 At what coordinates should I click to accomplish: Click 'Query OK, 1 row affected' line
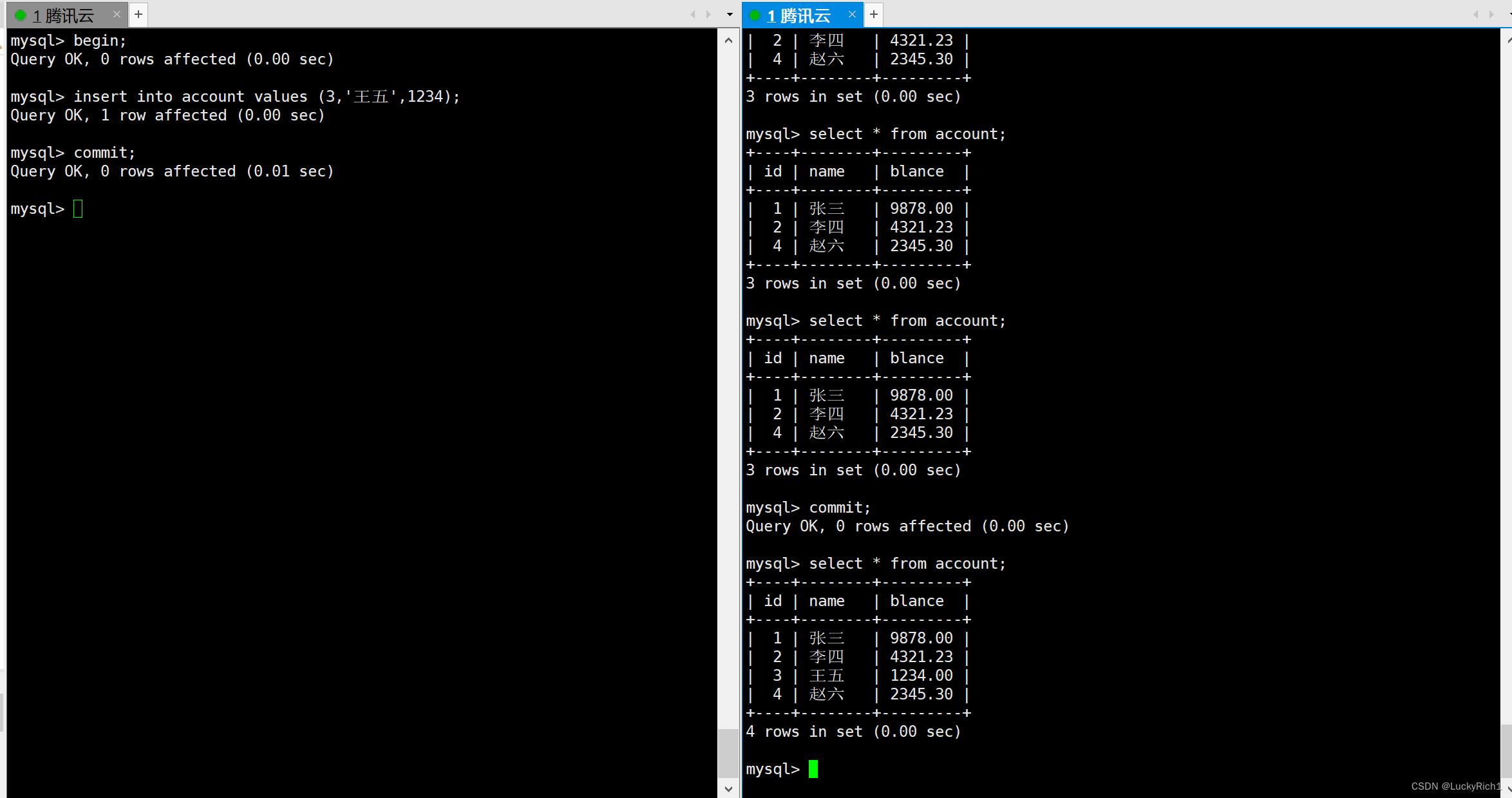(167, 115)
